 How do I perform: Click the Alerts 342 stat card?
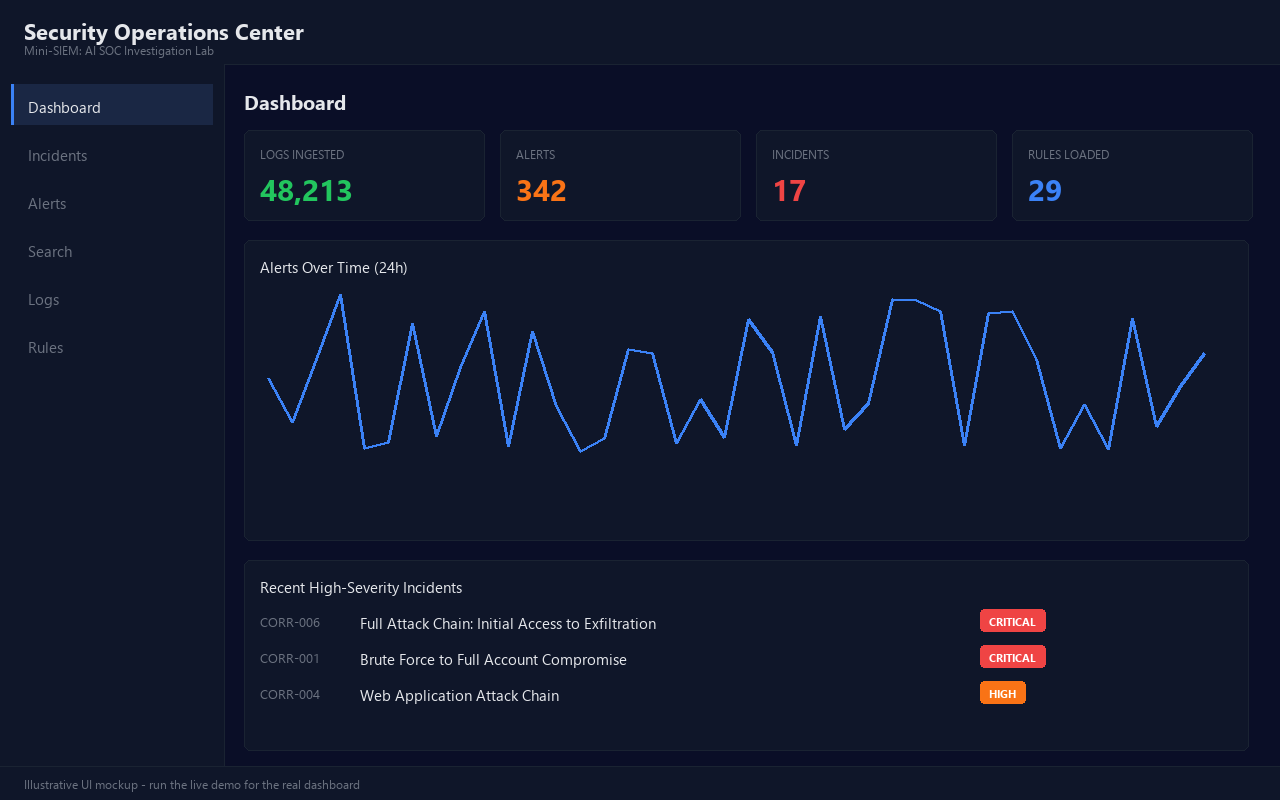(x=620, y=175)
